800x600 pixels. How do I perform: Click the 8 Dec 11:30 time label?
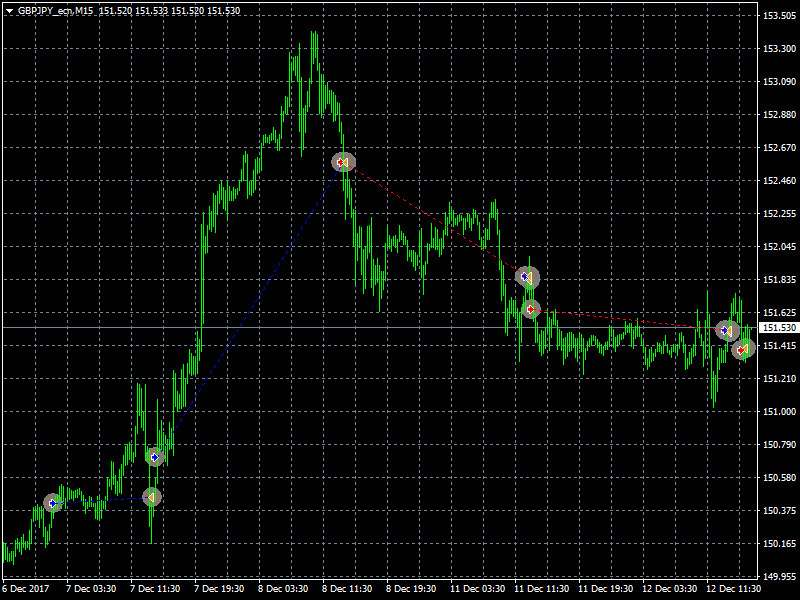click(347, 589)
